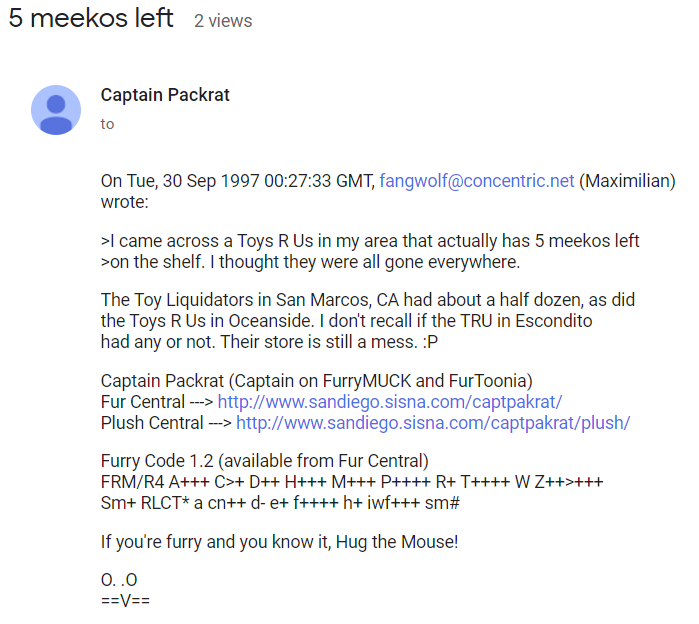Visit the Fur Central captpakrat URL
The height and width of the screenshot is (624, 699).
tap(390, 402)
